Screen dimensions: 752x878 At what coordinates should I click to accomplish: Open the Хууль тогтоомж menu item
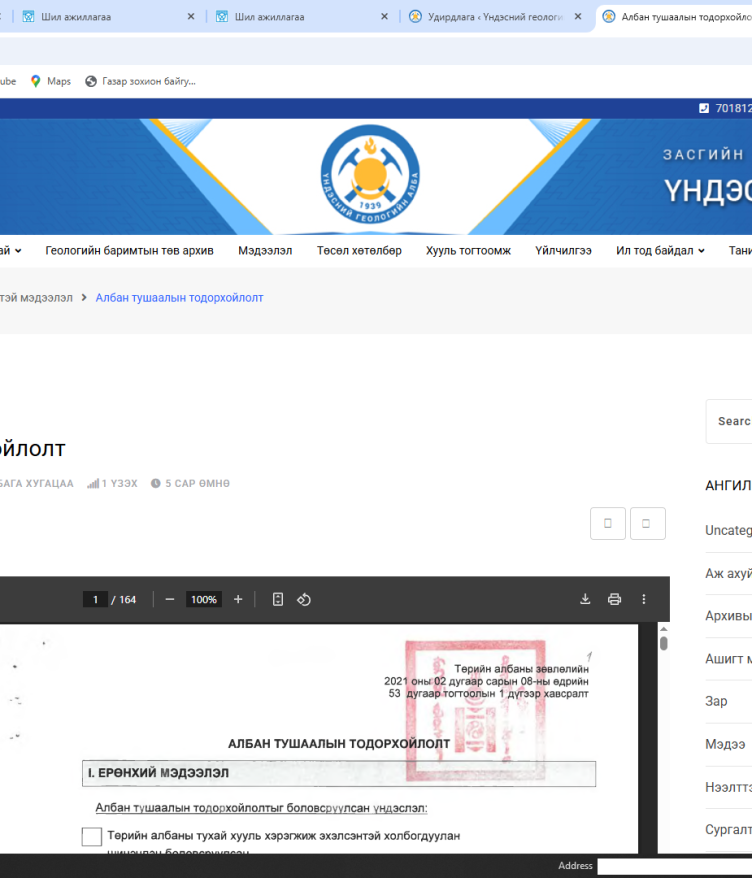tap(468, 250)
